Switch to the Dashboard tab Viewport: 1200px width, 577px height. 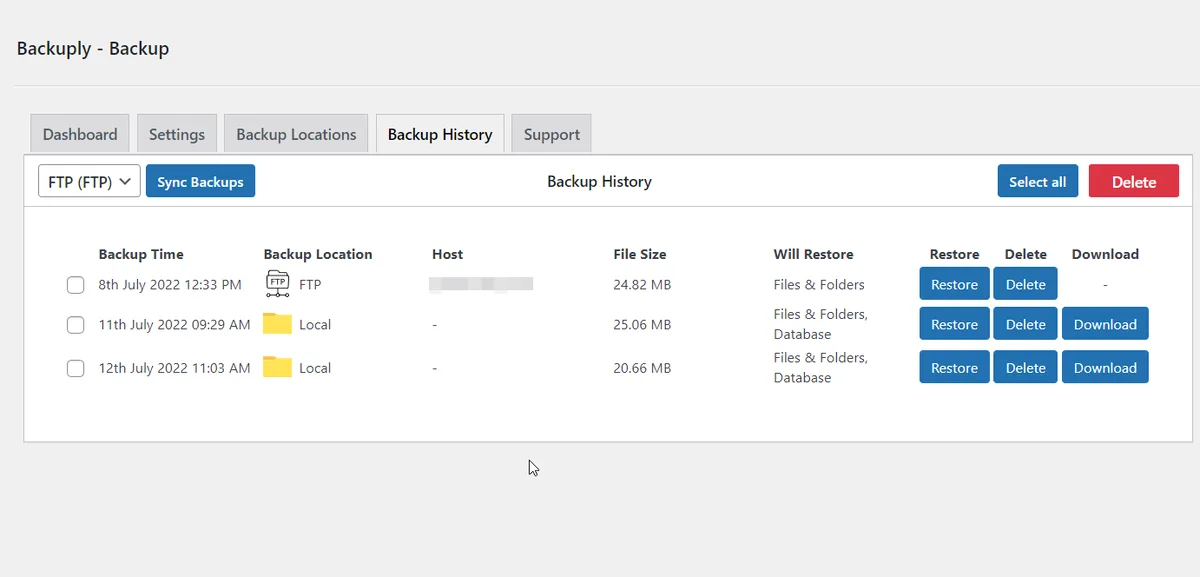coord(80,134)
